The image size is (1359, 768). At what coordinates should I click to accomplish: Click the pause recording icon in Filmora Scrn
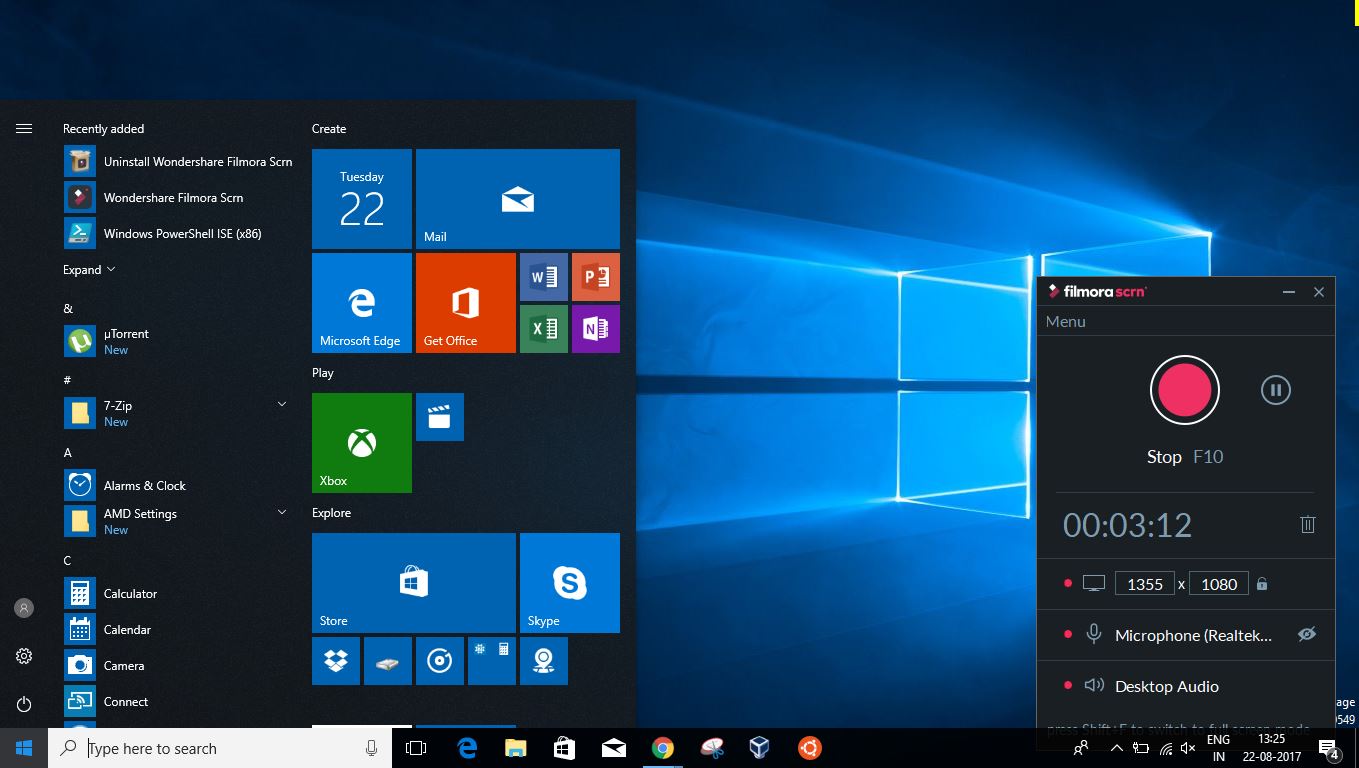click(1275, 390)
